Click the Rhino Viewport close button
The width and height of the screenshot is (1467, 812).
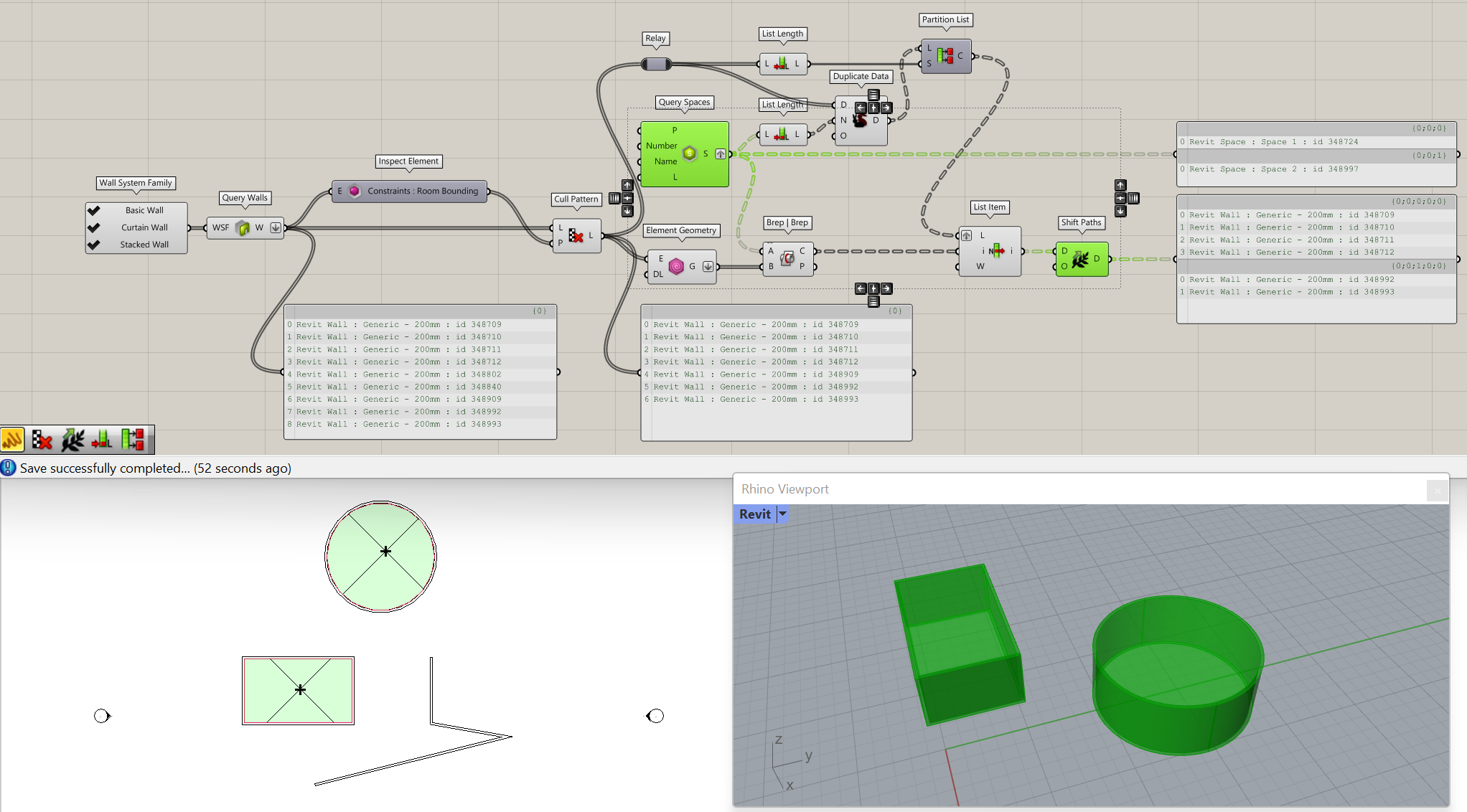pyautogui.click(x=1437, y=491)
